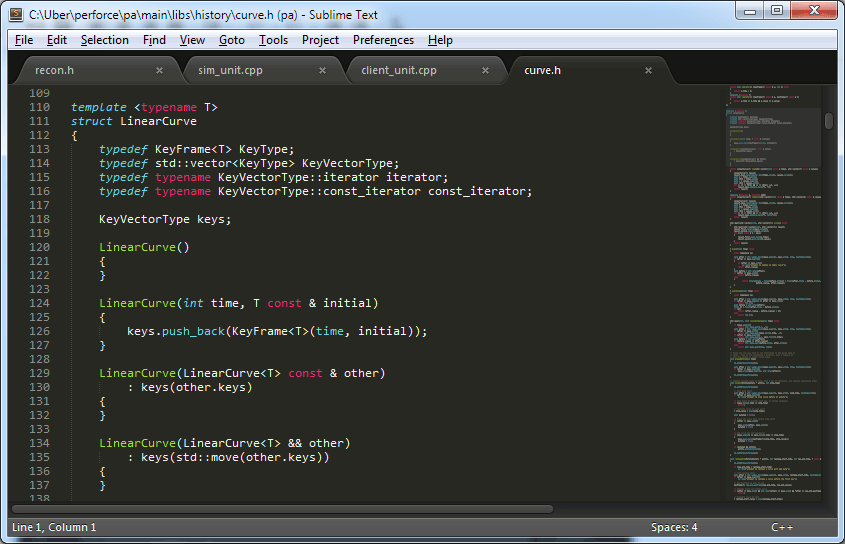Open the File menu
This screenshot has height=544, width=845.
(x=24, y=40)
